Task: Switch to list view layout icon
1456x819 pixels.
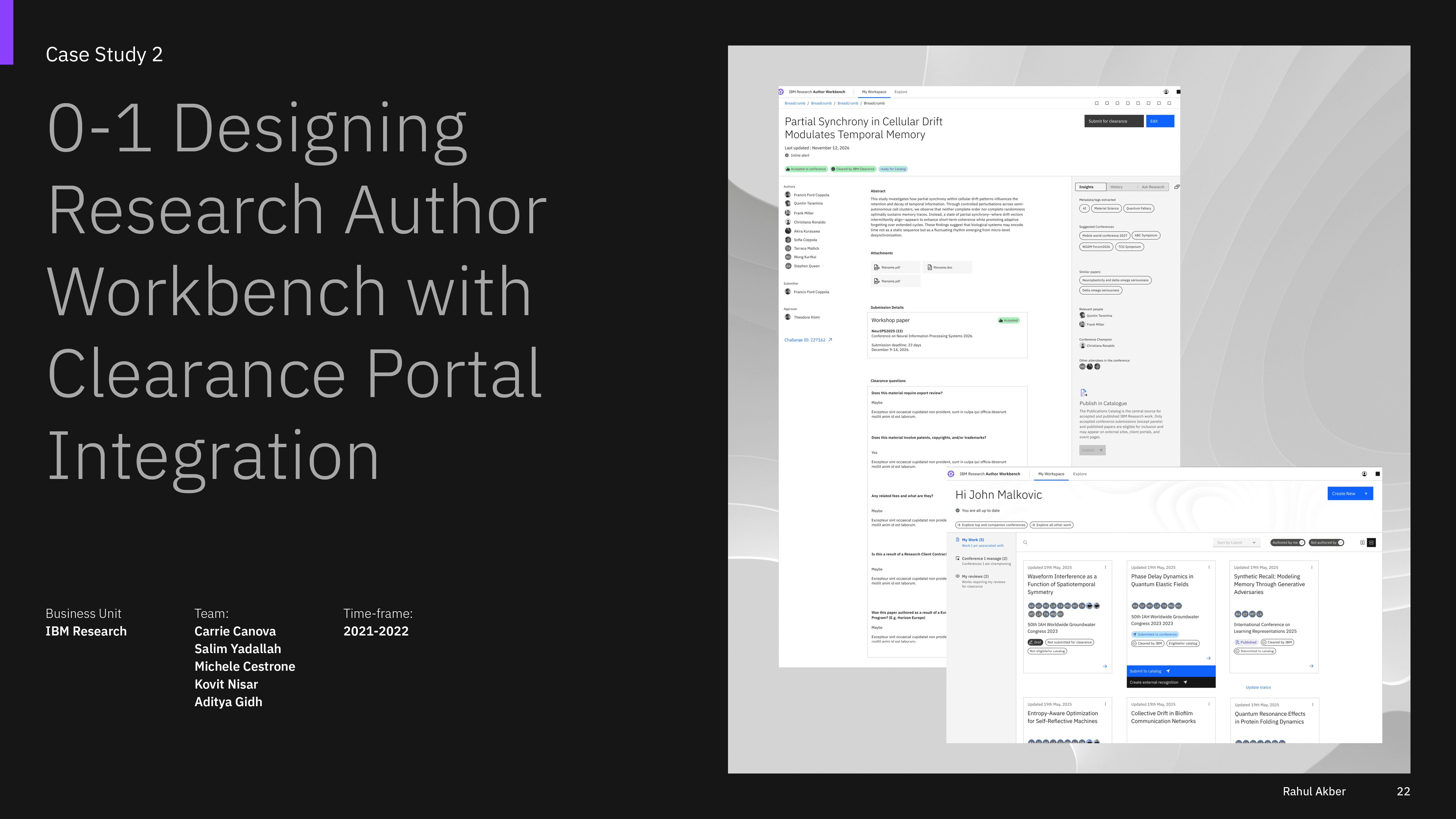Action: (1371, 543)
